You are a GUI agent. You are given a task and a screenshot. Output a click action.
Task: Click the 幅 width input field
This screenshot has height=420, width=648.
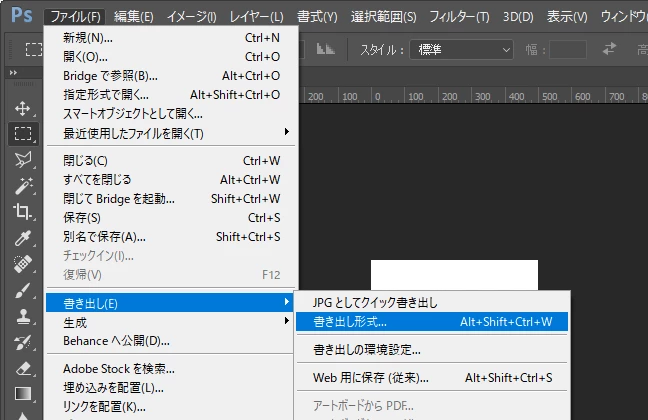(568, 50)
